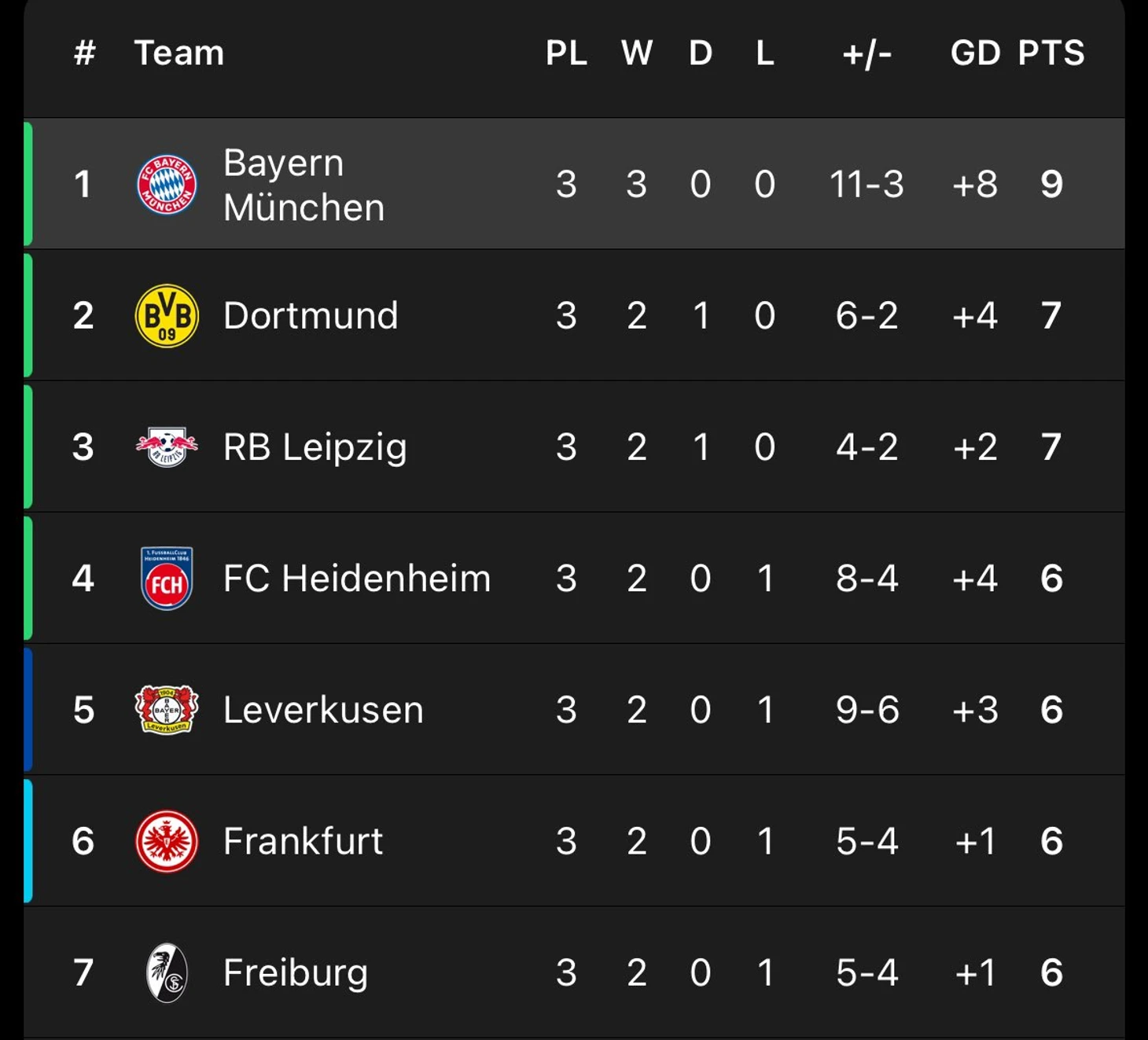Tap the Bayer Leverkusen crest

(x=167, y=710)
